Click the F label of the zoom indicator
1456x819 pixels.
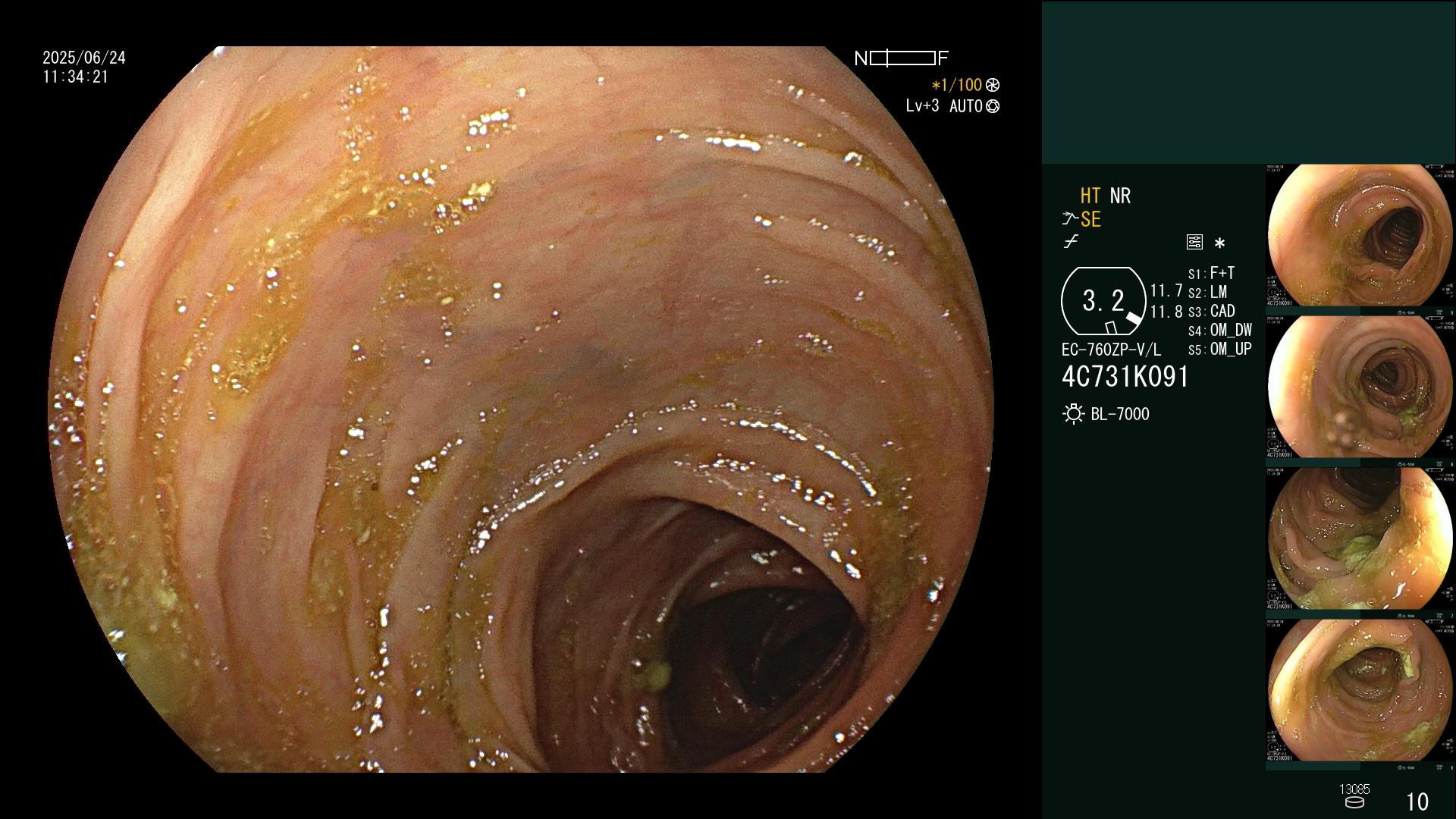point(943,58)
